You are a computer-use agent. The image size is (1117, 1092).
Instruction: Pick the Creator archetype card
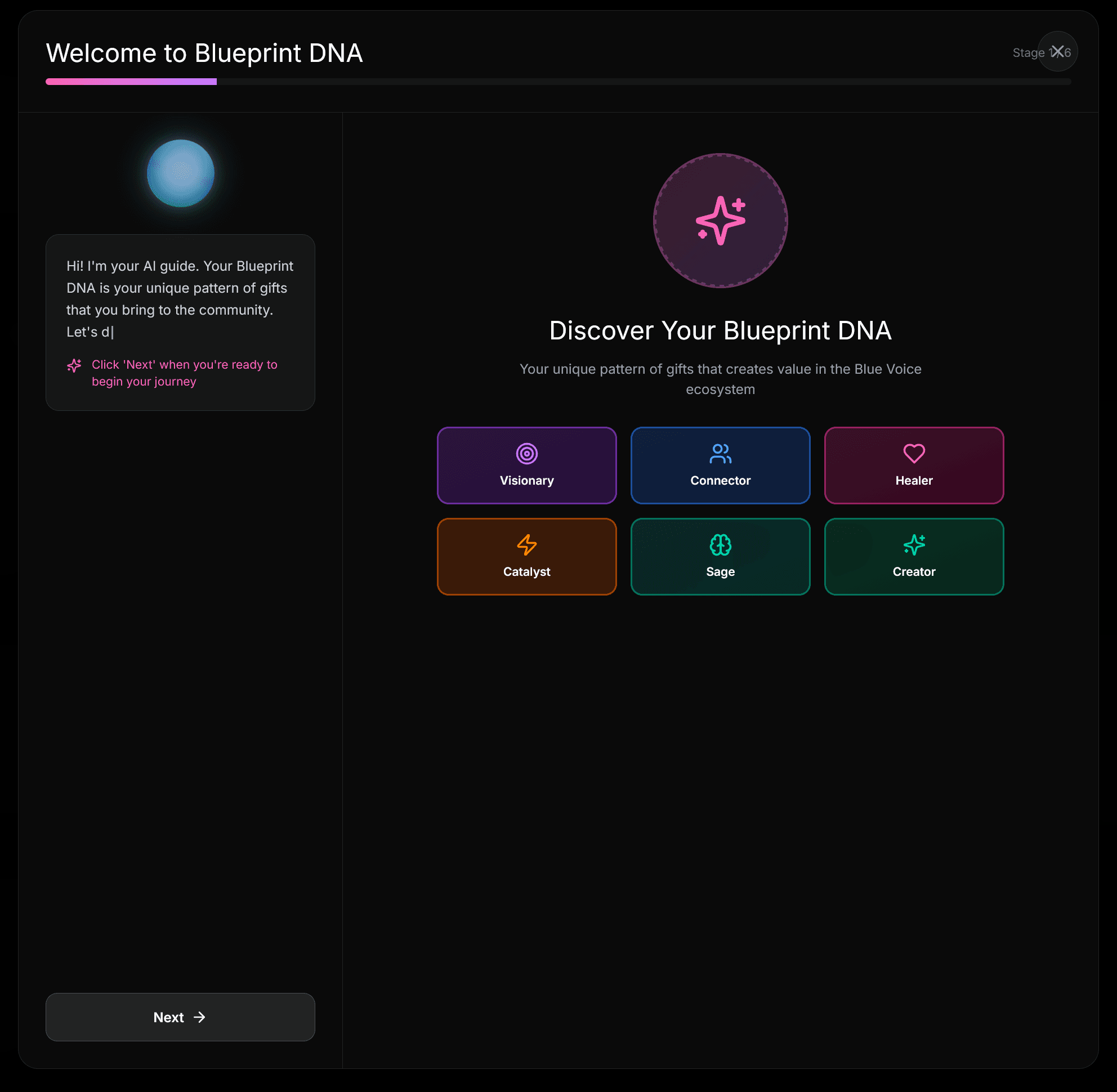913,557
